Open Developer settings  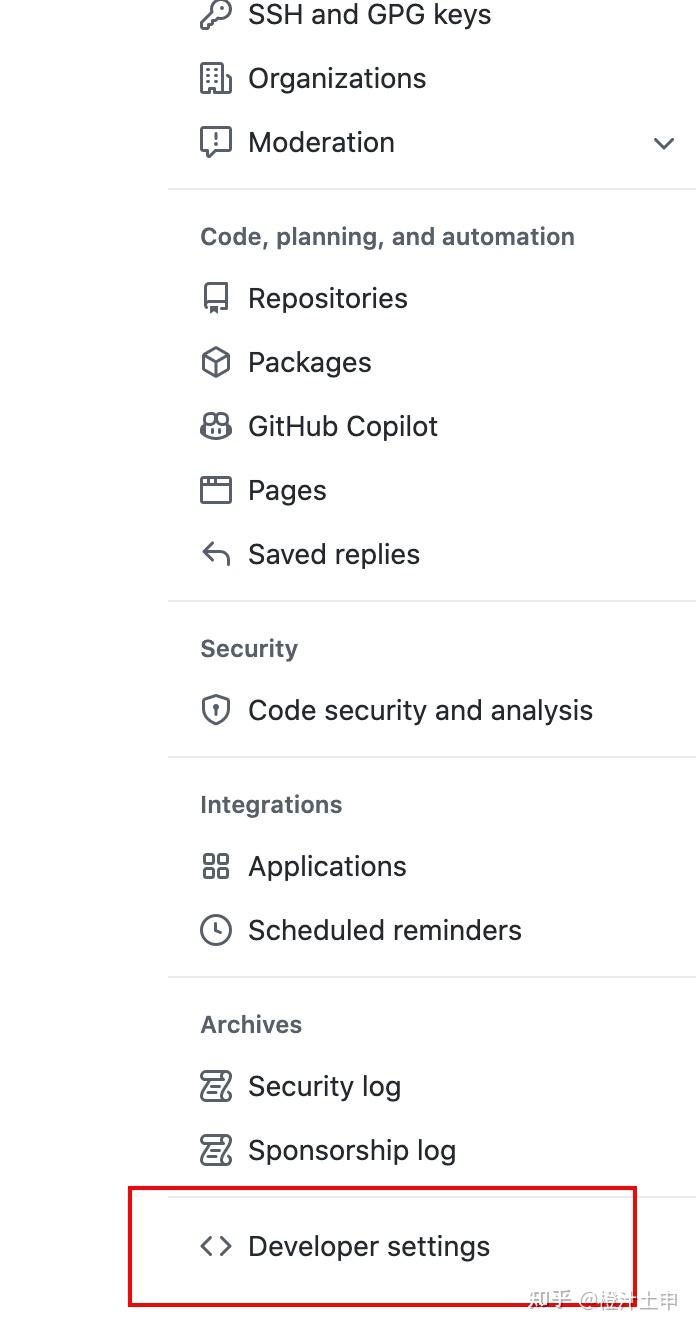tap(368, 1246)
